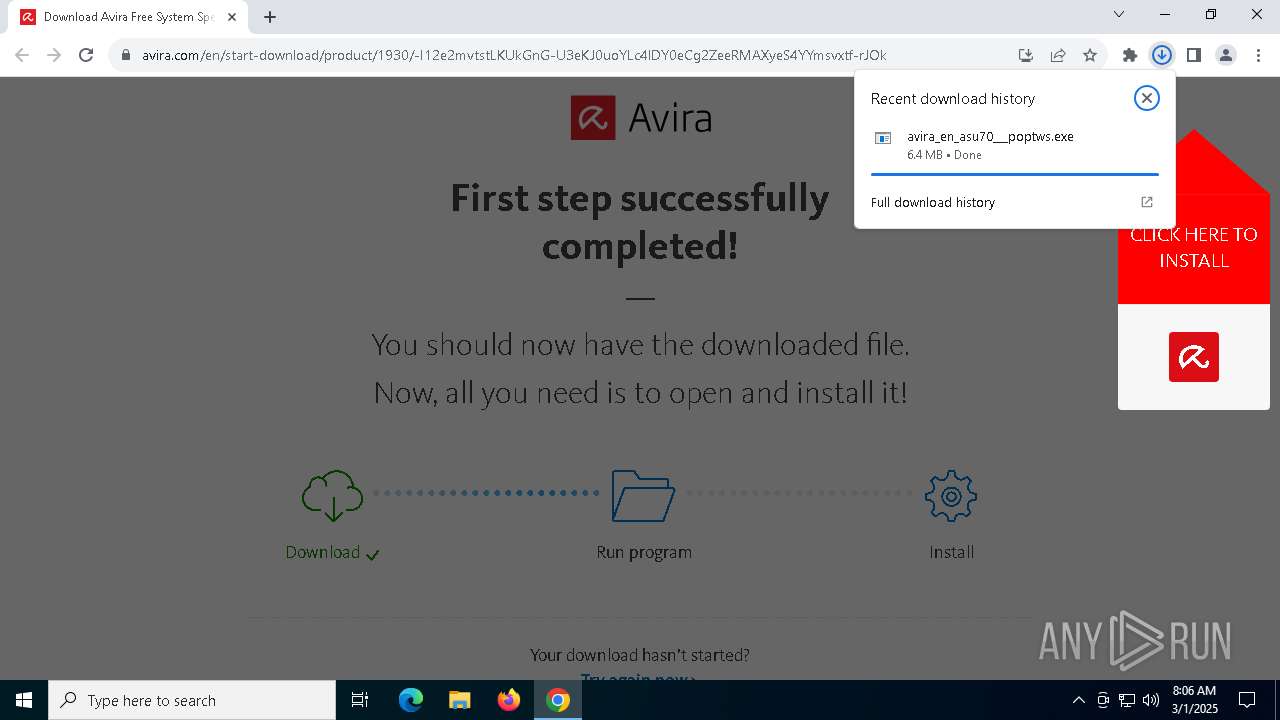
Task: Toggle the browser side panel icon
Action: pyautogui.click(x=1194, y=55)
